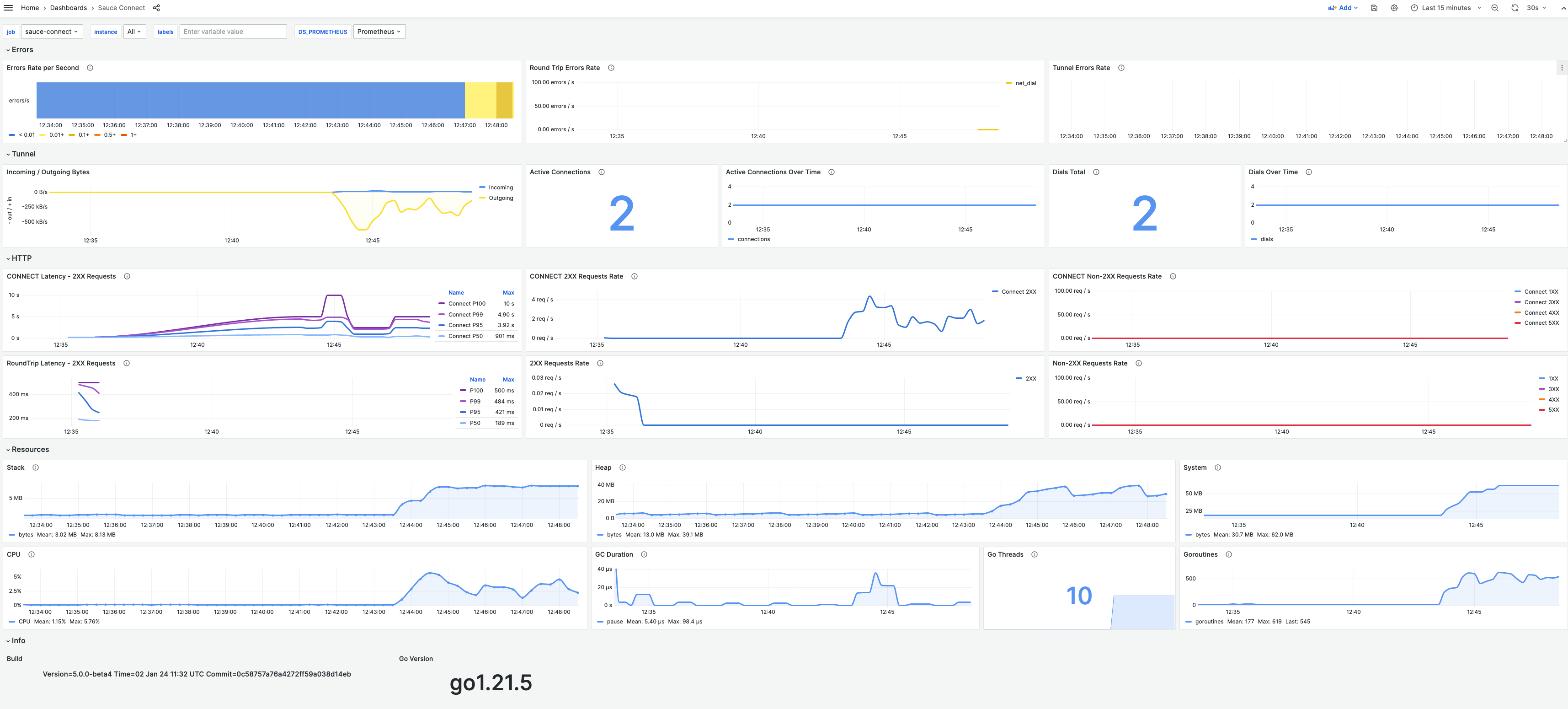Navigate to Dashboards via breadcrumb
Image resolution: width=1568 pixels, height=709 pixels.
pyautogui.click(x=68, y=7)
